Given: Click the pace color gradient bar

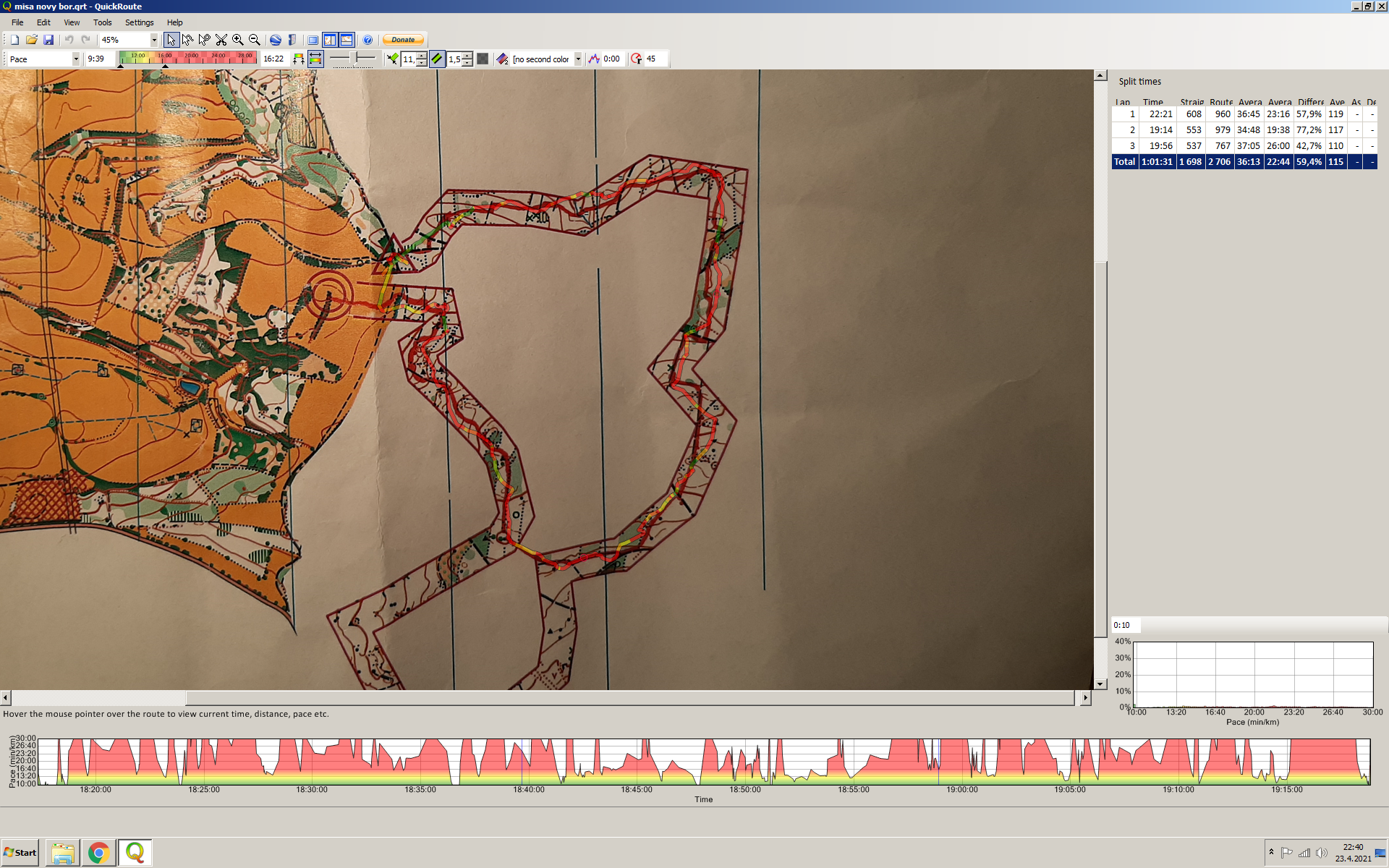Looking at the screenshot, I should coord(187,58).
